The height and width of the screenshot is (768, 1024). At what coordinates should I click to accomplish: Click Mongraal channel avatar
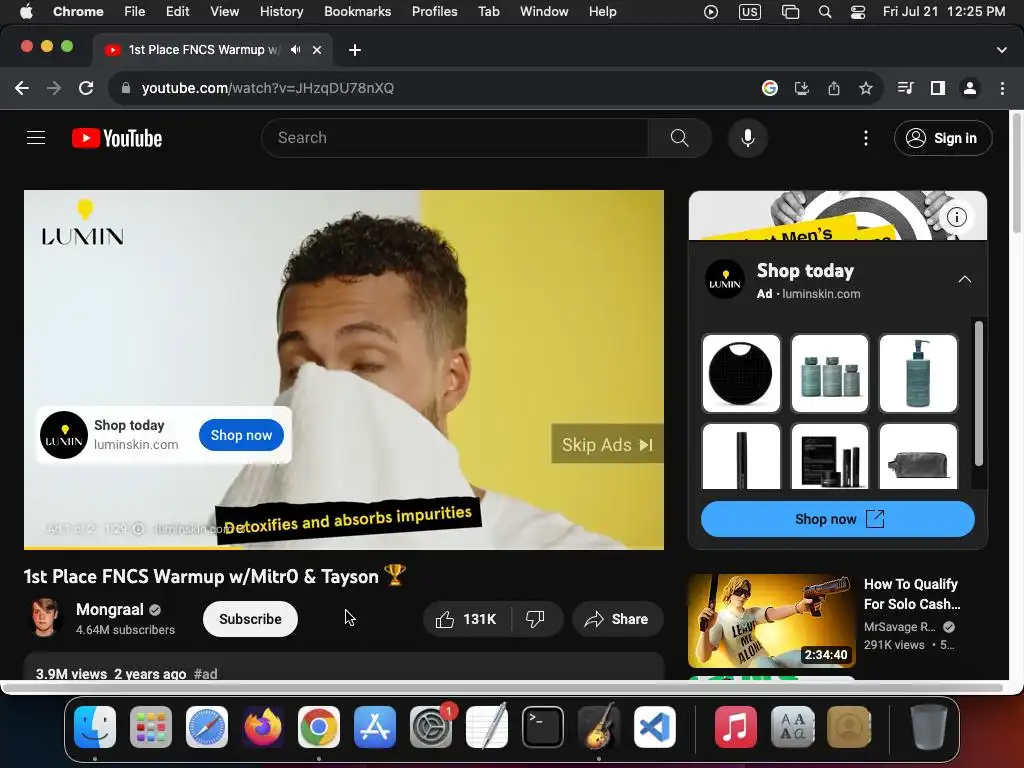coord(45,617)
